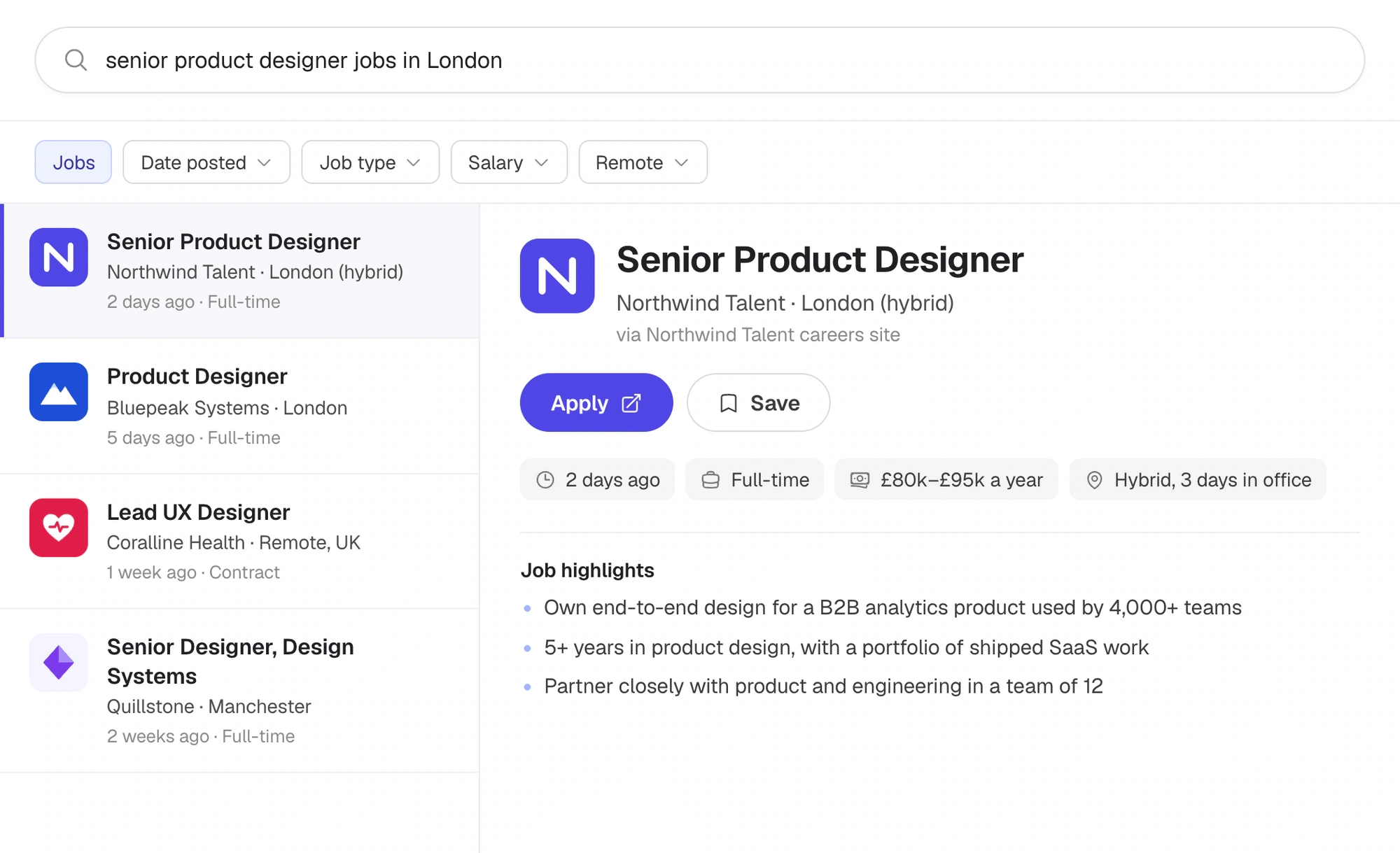Screen dimensions: 1400x853
Task: Click '1 week ago · Contract' text
Action: (193, 572)
